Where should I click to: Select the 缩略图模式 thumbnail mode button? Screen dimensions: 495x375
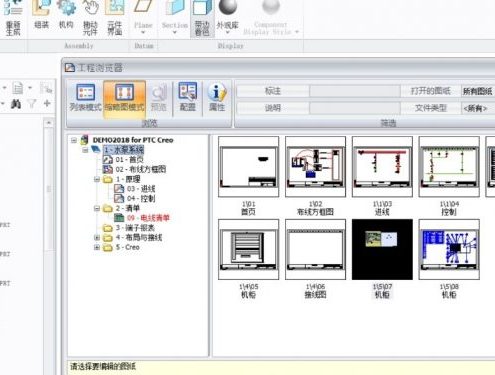(124, 98)
